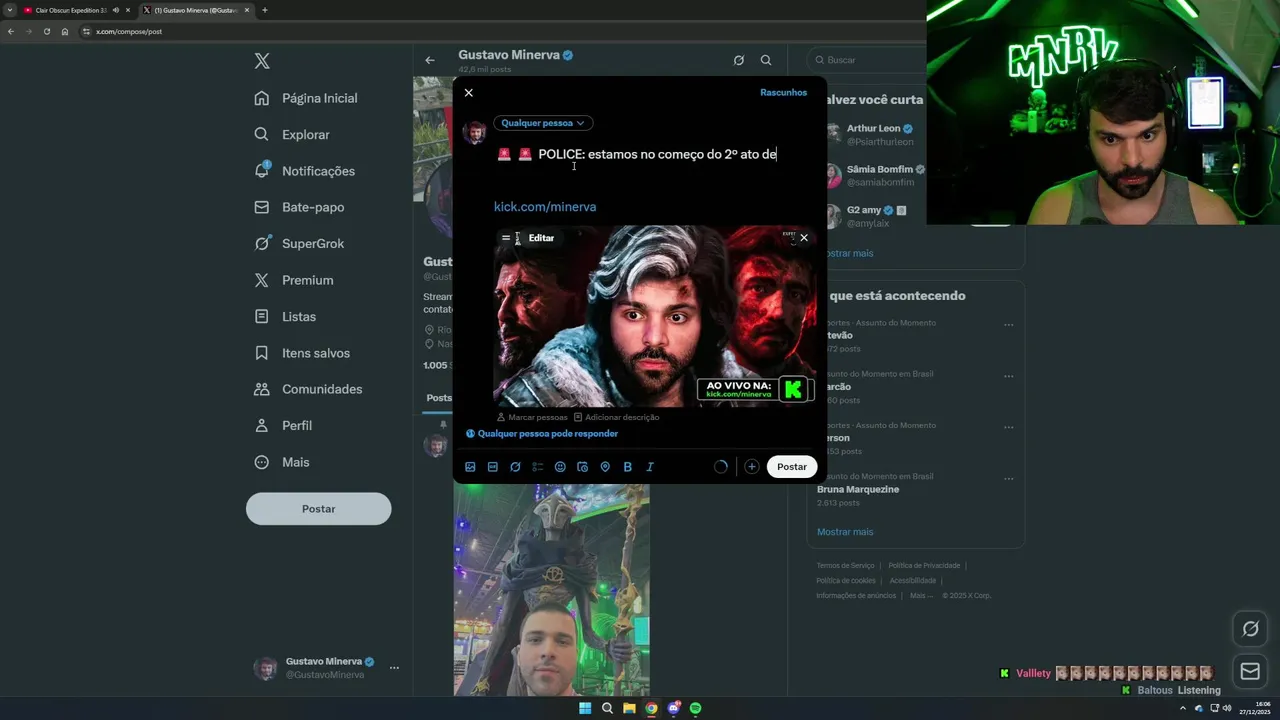
Task: Click the back arrow on profile header
Action: tap(430, 60)
